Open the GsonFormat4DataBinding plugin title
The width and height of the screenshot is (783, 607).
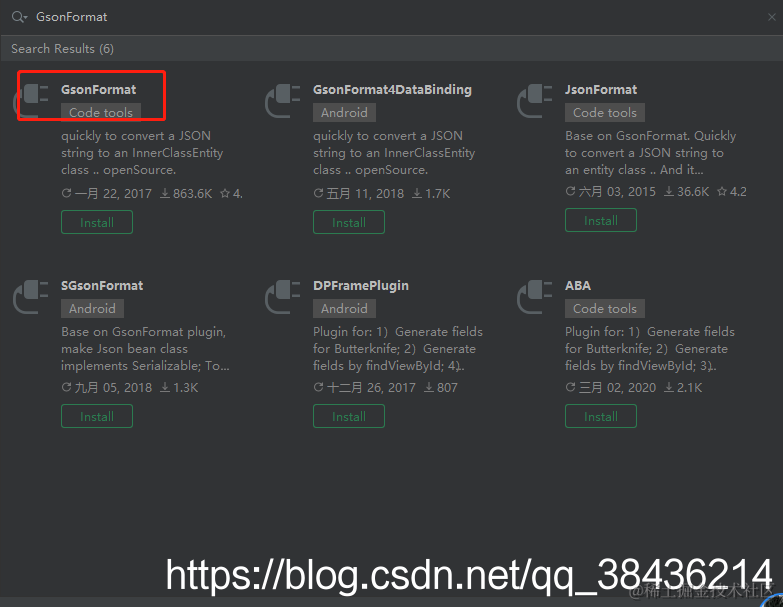coord(392,90)
